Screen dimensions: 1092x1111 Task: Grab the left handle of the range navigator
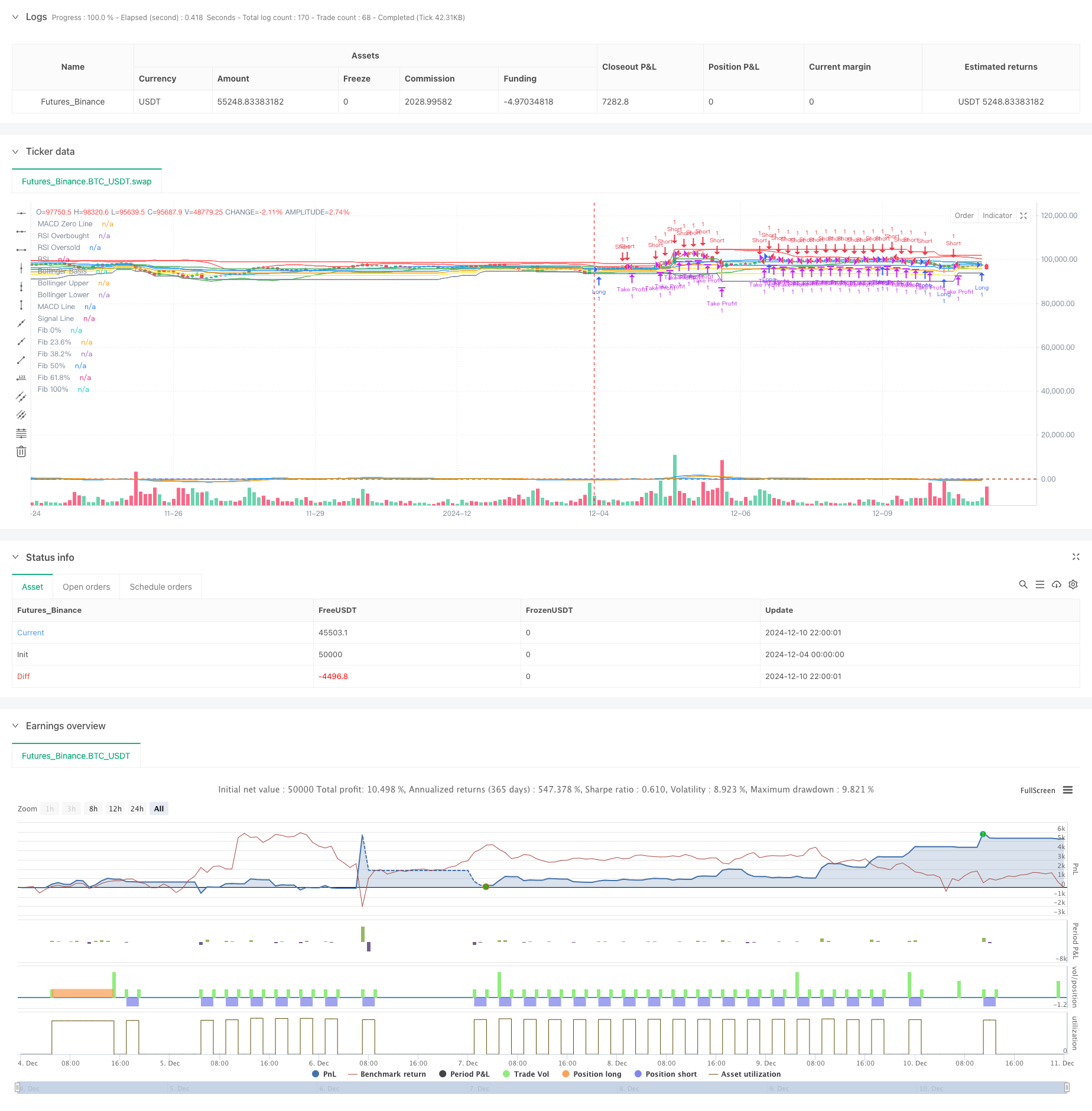tap(18, 1087)
